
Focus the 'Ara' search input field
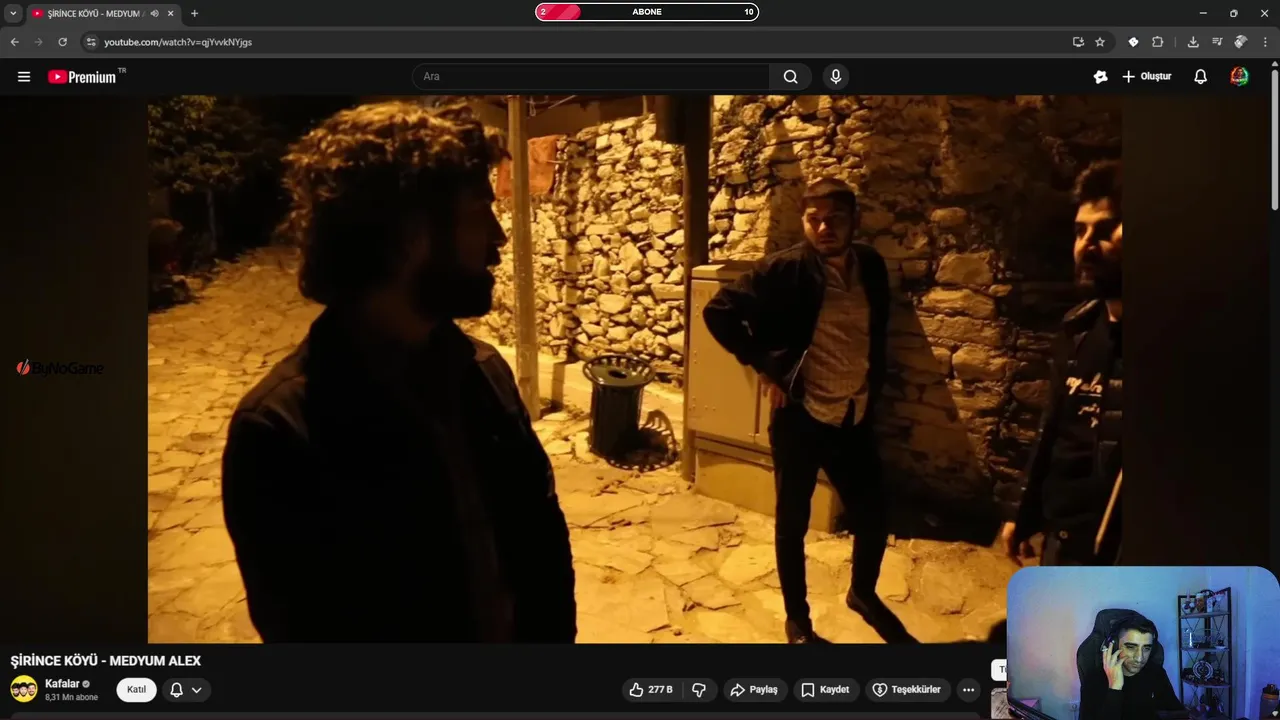[591, 77]
